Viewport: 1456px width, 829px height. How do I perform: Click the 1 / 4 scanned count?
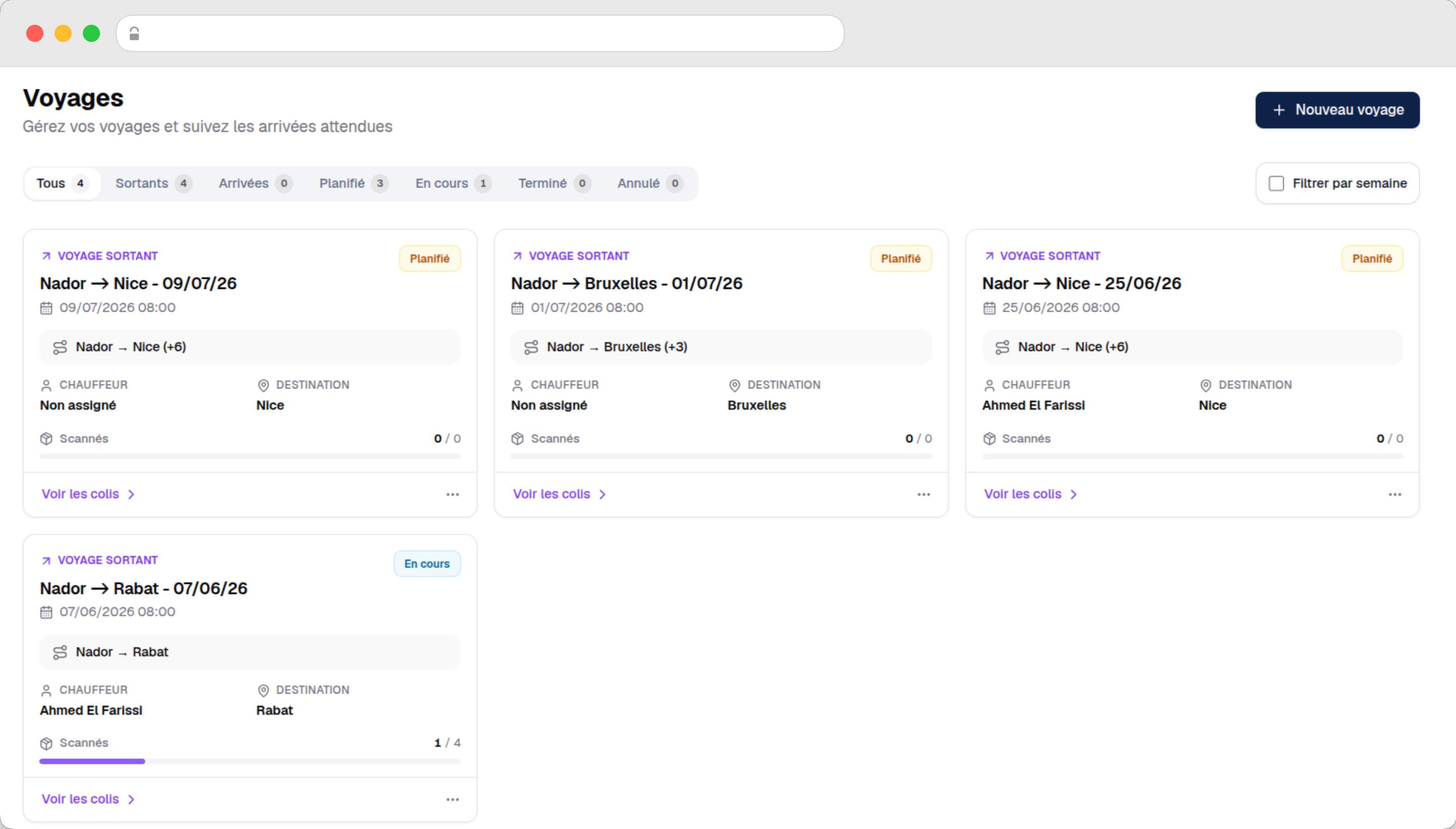pos(447,743)
